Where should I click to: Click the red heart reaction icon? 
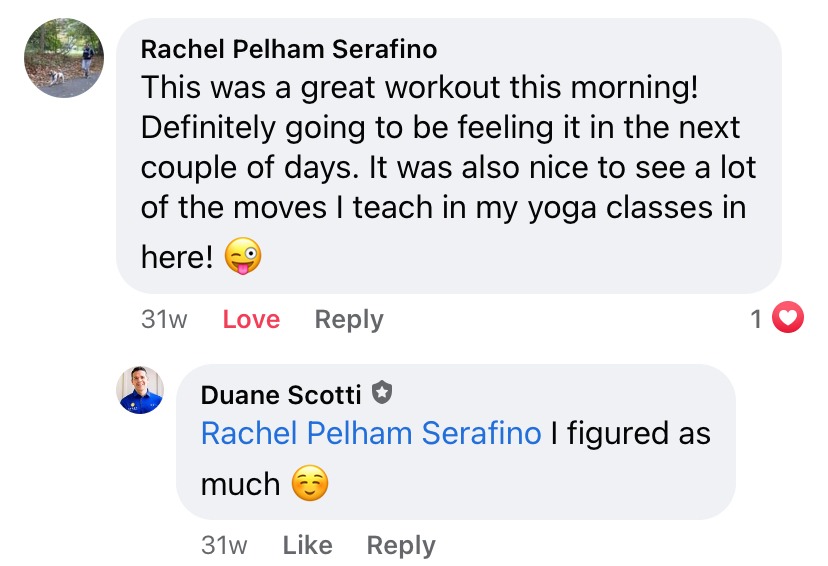(x=788, y=319)
